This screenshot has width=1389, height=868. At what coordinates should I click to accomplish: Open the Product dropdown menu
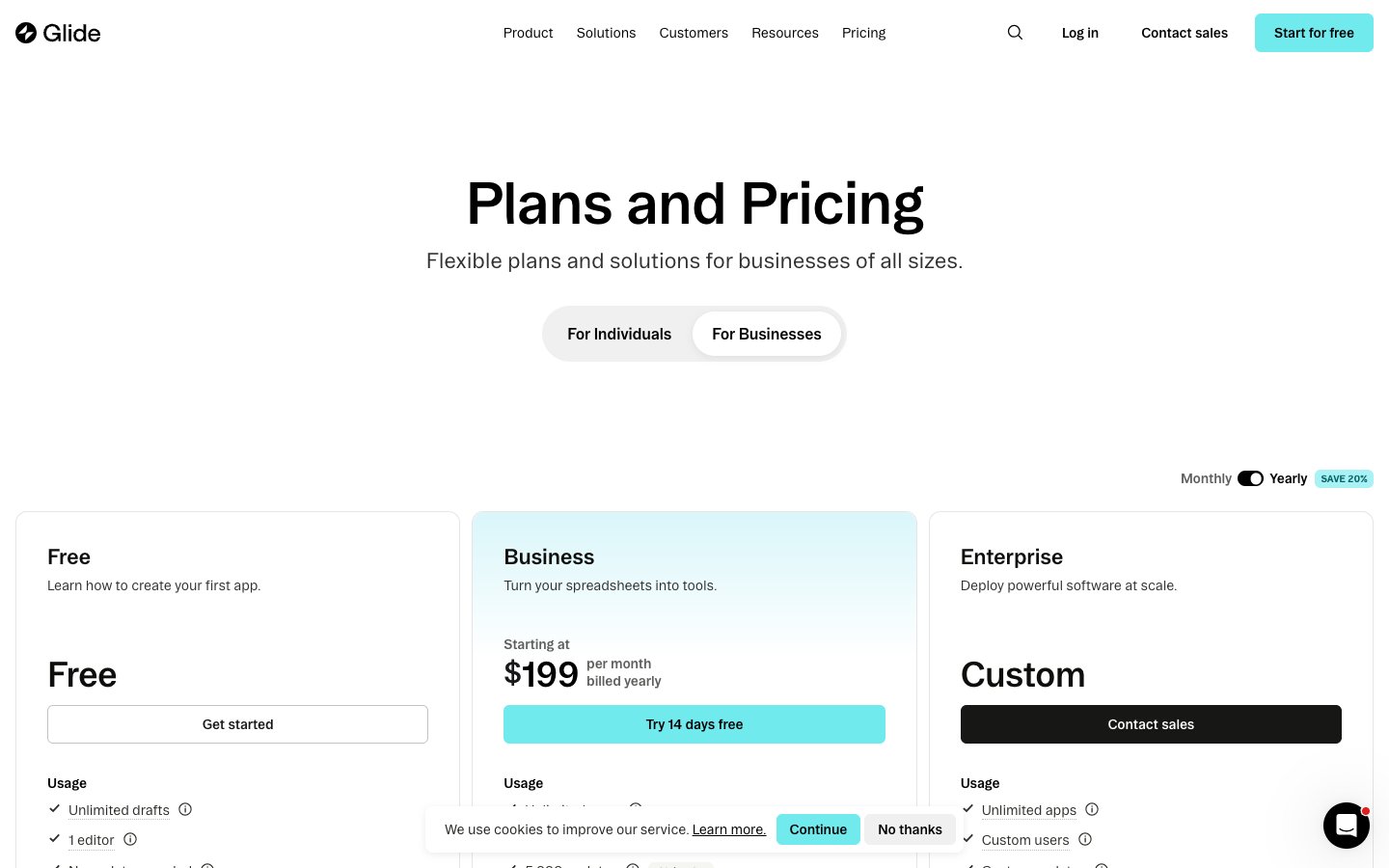point(528,32)
